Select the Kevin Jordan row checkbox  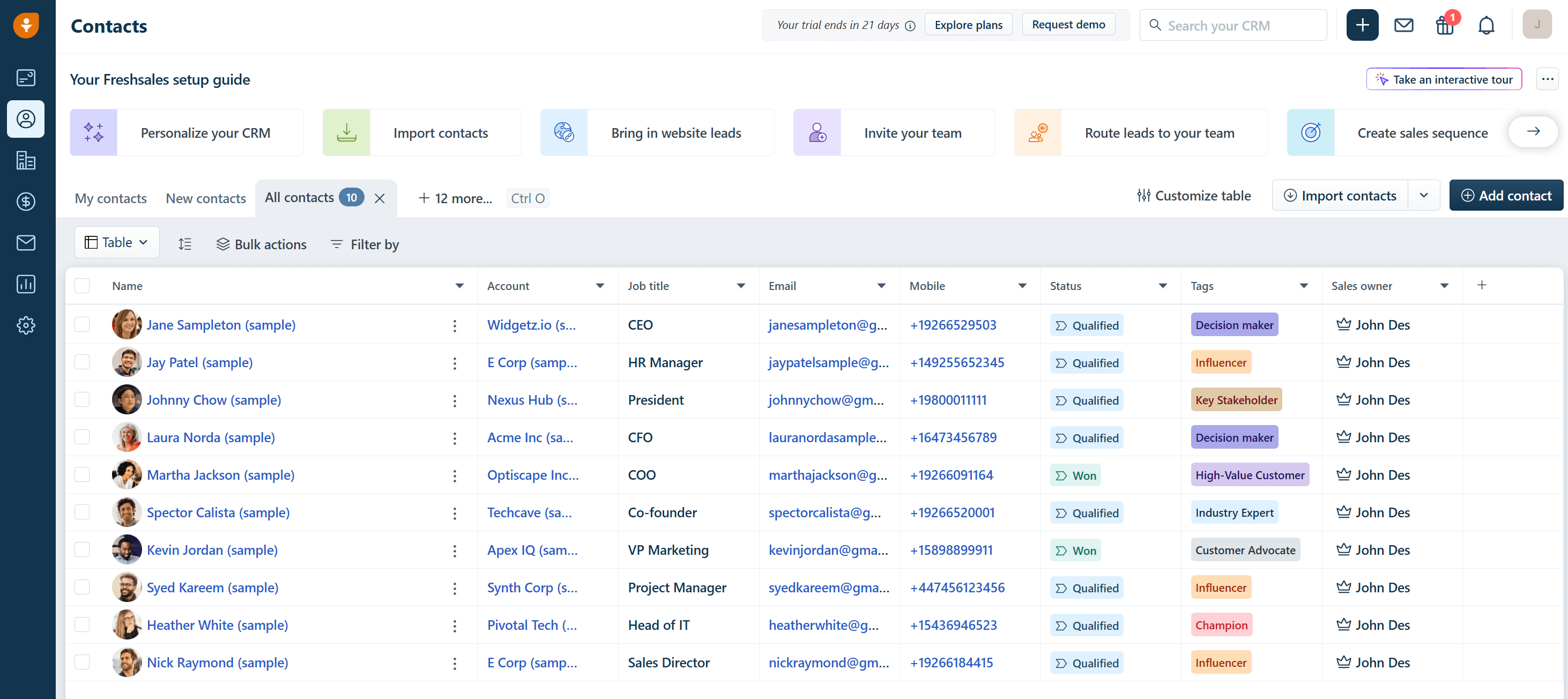coord(82,549)
